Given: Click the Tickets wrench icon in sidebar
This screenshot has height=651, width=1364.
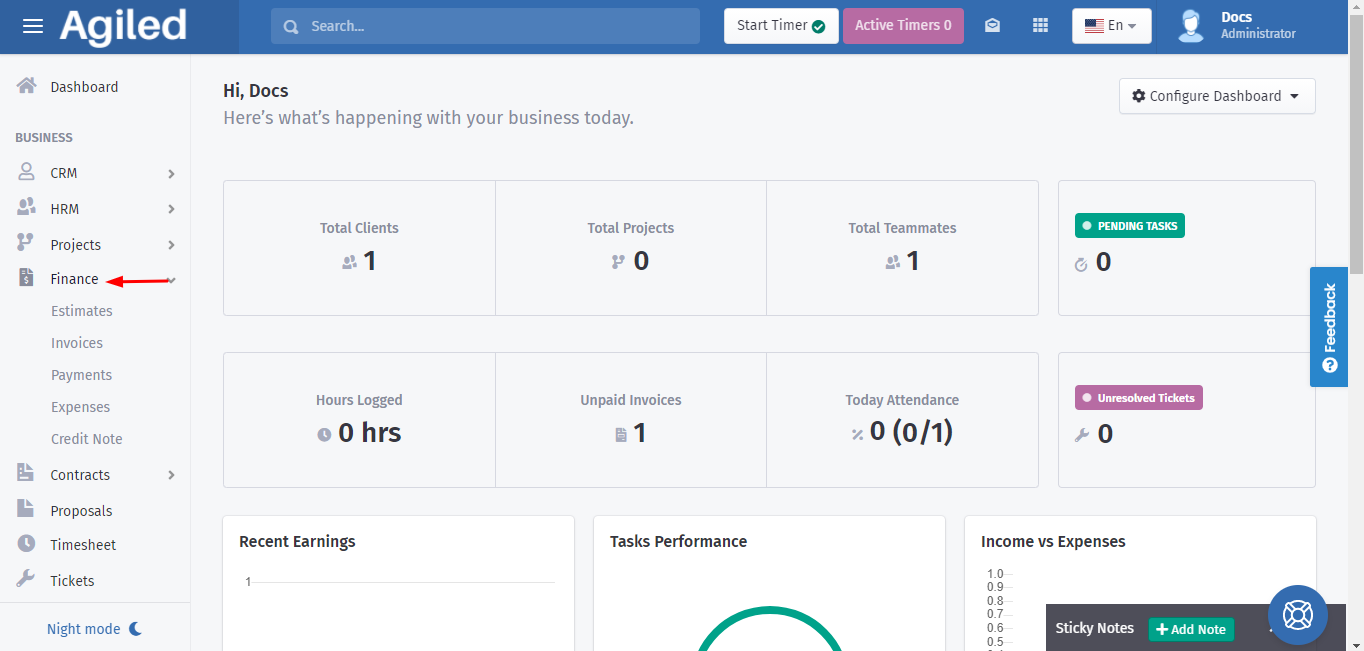Looking at the screenshot, I should pos(27,580).
